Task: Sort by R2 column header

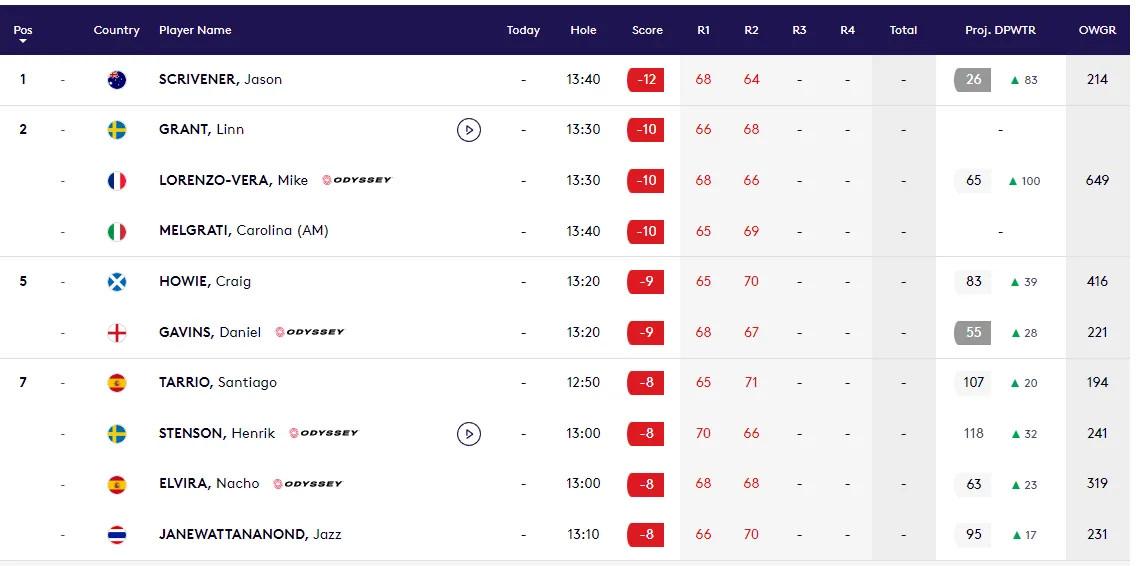Action: [x=751, y=30]
